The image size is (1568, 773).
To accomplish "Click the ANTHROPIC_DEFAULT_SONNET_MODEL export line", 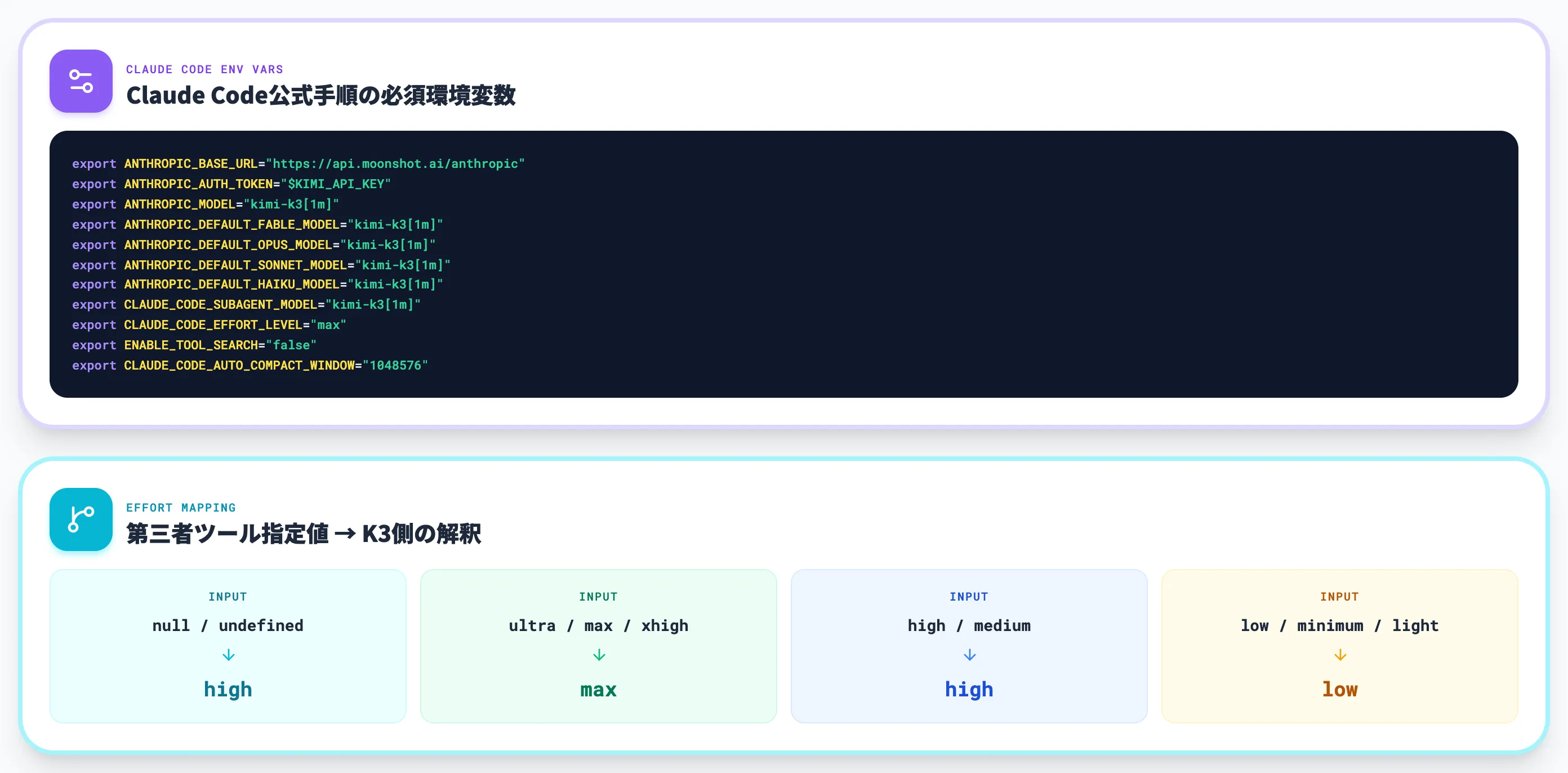I will [x=261, y=265].
